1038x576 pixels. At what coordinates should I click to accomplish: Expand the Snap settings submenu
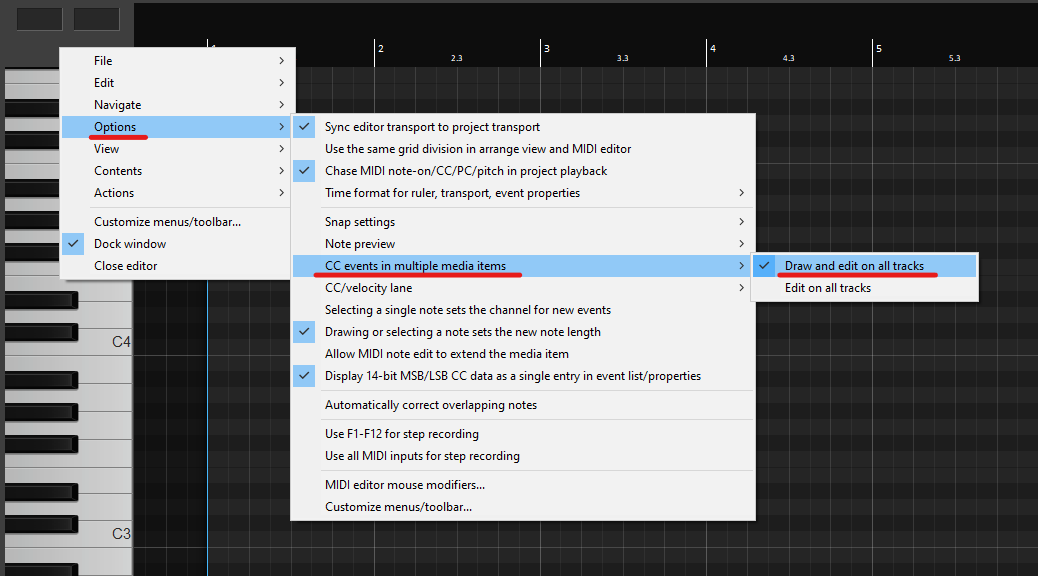tap(523, 222)
